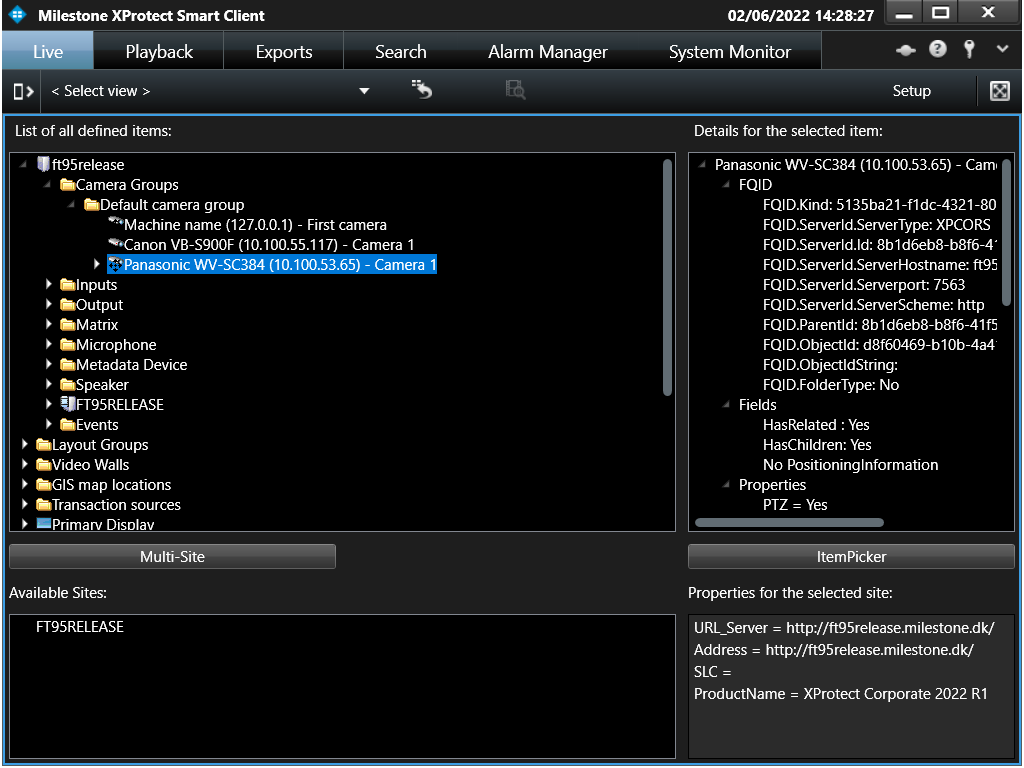
Task: Click the defined items list vertical scrollbar
Action: [x=667, y=278]
